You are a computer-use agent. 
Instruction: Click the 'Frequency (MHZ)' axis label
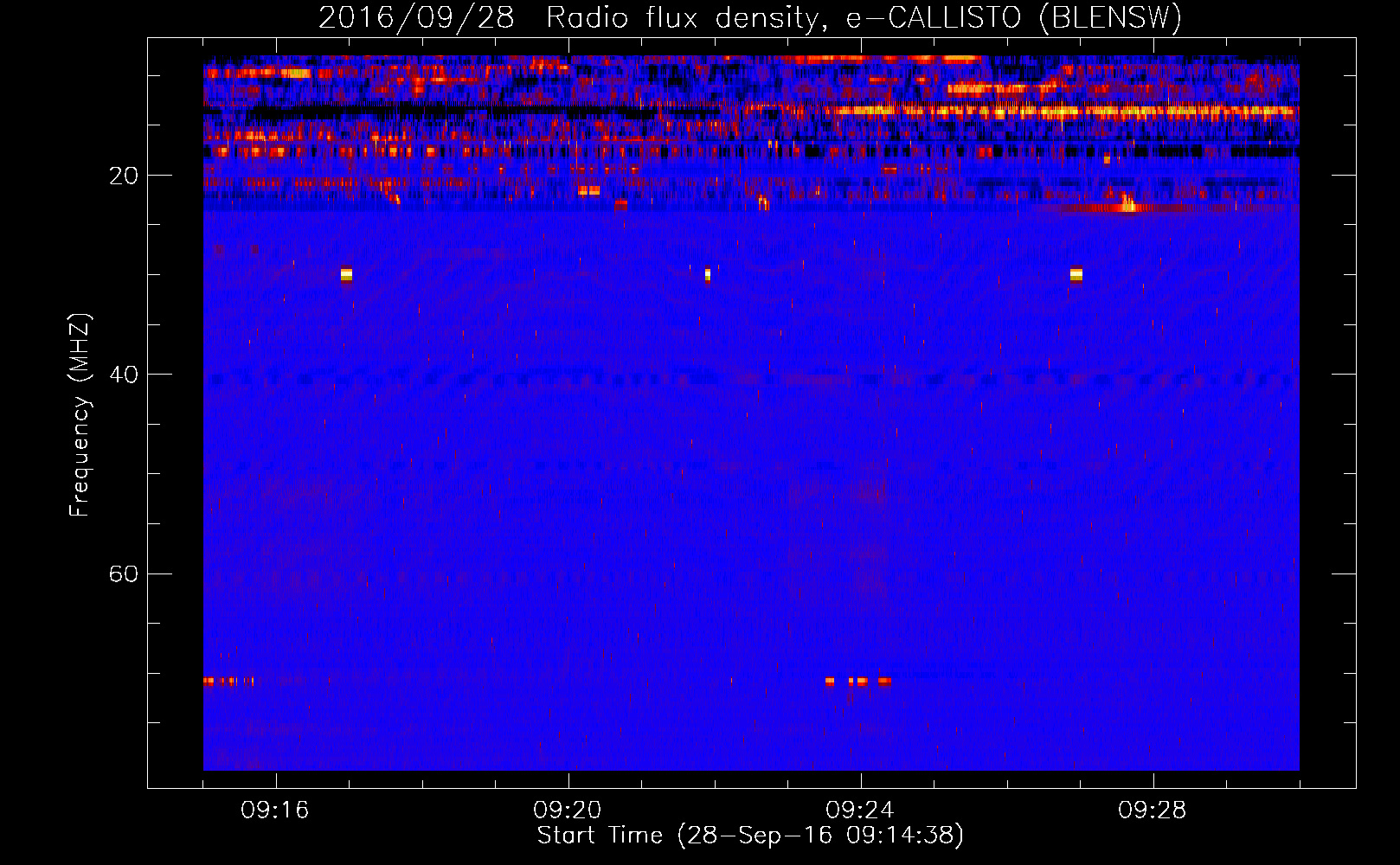tap(79, 415)
